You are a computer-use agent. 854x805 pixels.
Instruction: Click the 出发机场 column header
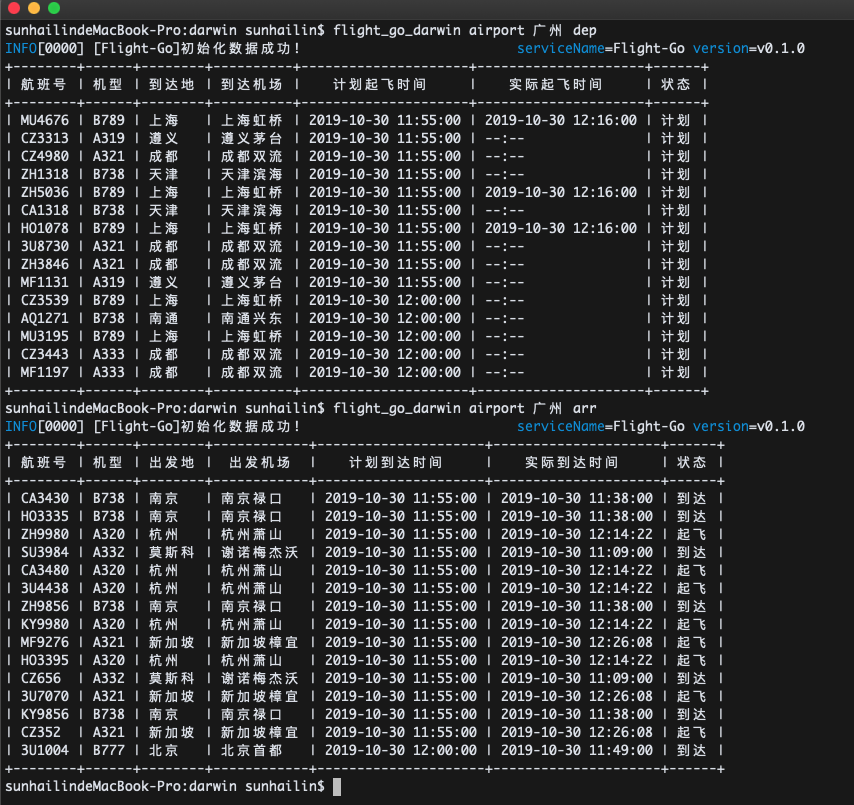click(260, 462)
